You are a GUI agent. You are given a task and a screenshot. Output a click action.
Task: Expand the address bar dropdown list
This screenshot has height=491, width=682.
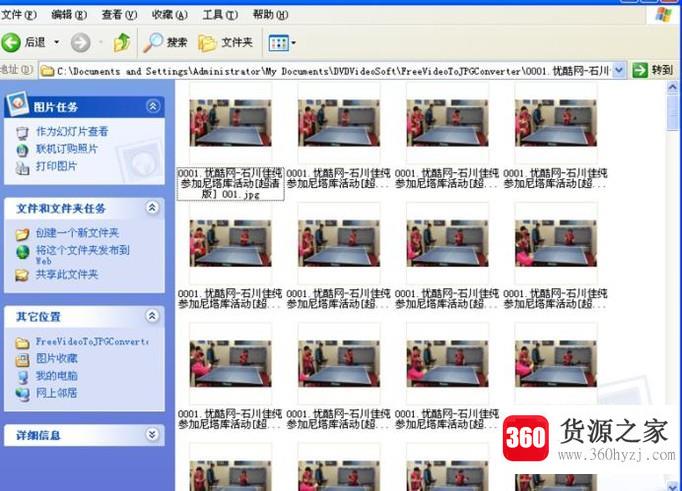(619, 70)
